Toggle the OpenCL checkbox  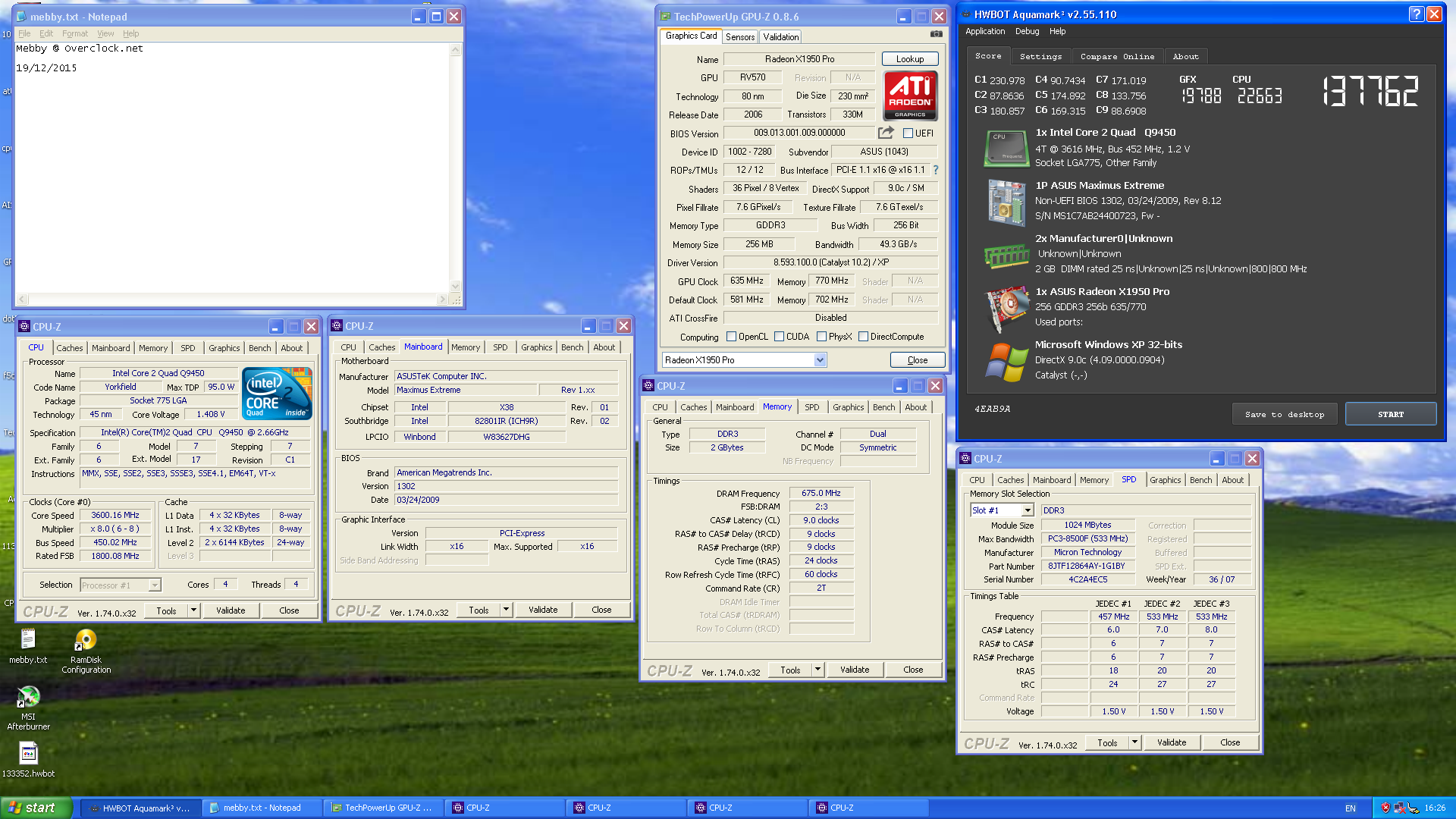point(731,337)
